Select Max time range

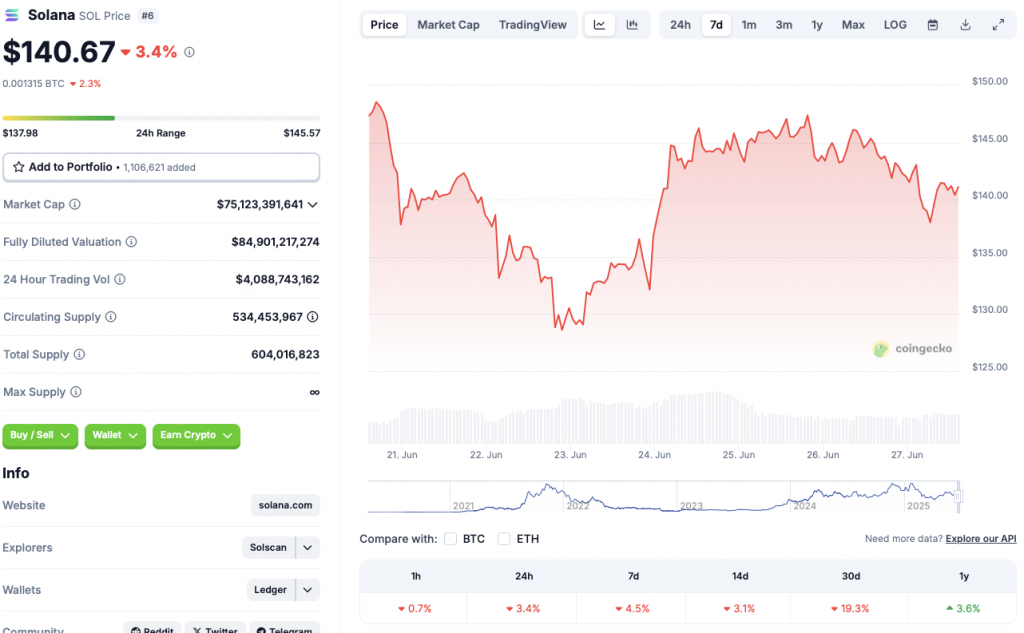853,25
